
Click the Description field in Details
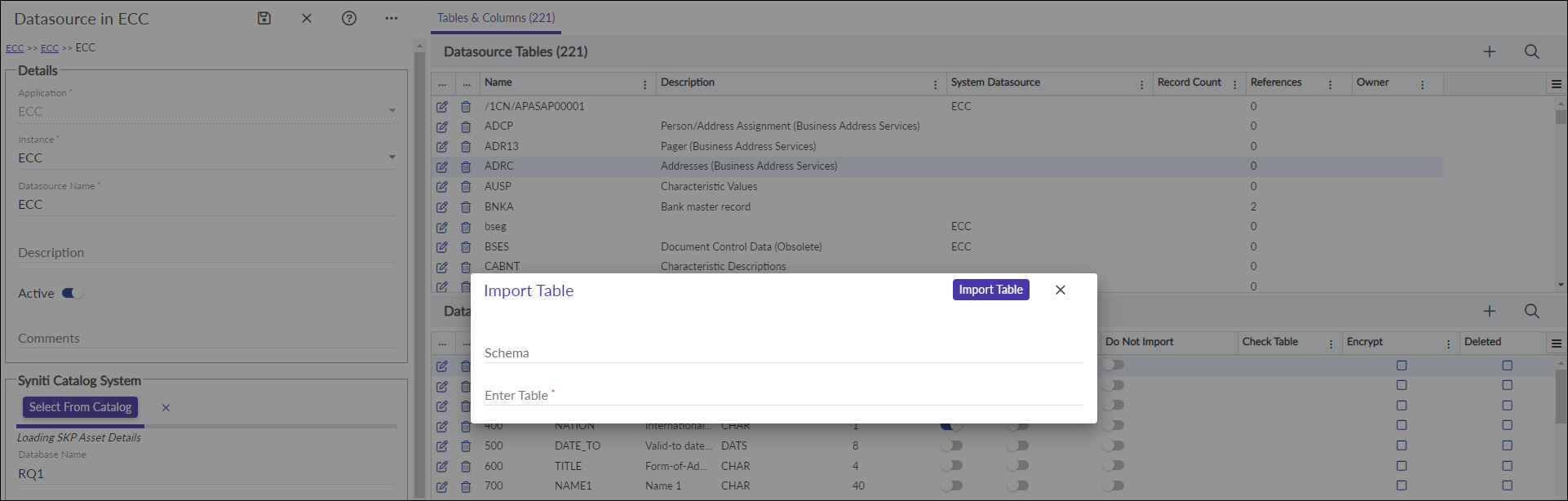click(206, 252)
